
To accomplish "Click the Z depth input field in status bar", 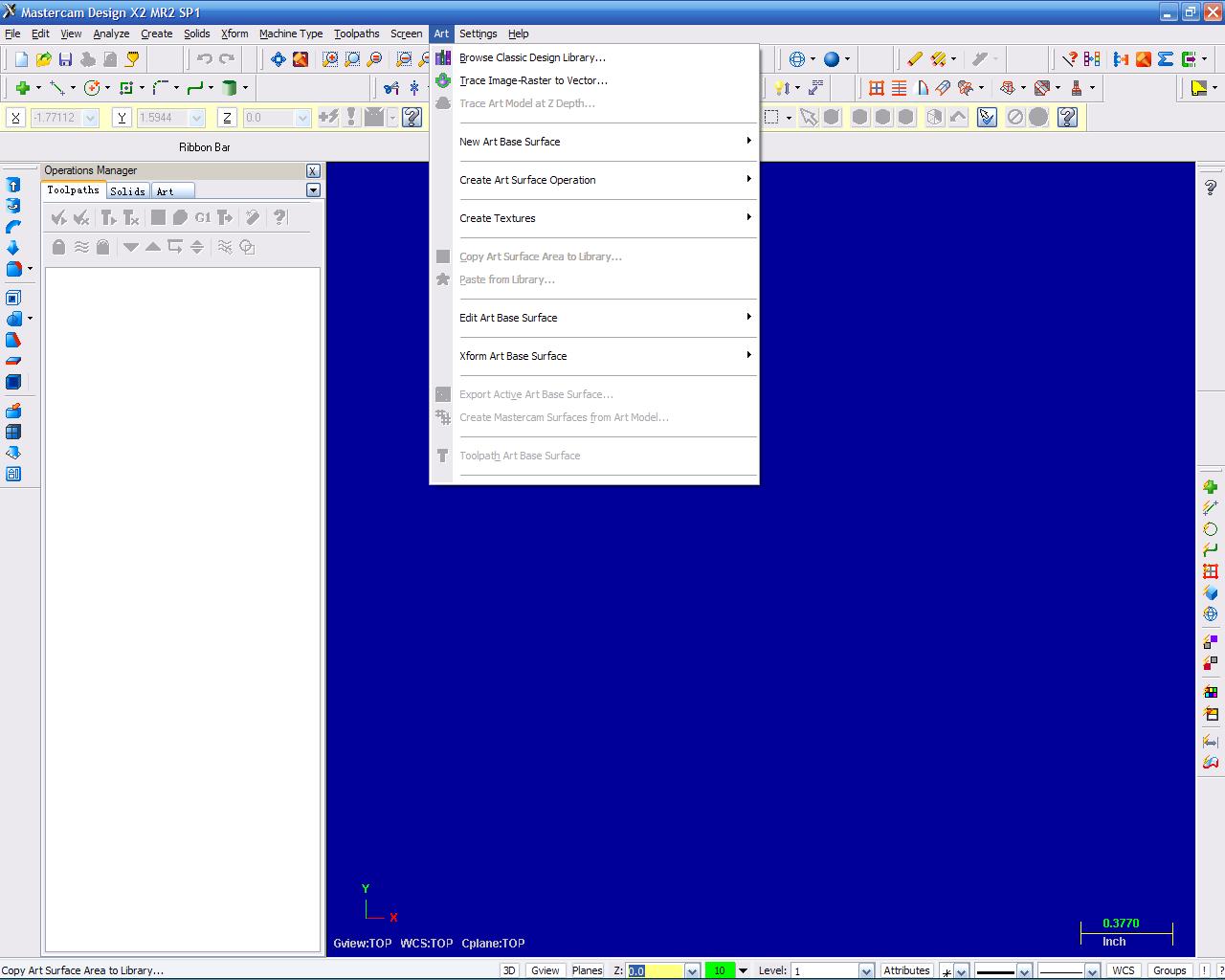I will pyautogui.click(x=656, y=970).
